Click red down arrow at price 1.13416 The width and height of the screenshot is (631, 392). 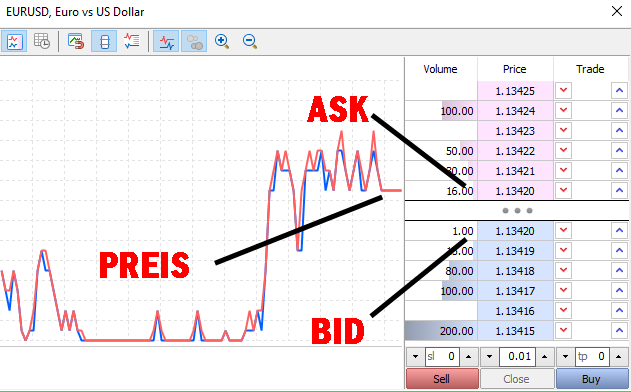(x=563, y=311)
